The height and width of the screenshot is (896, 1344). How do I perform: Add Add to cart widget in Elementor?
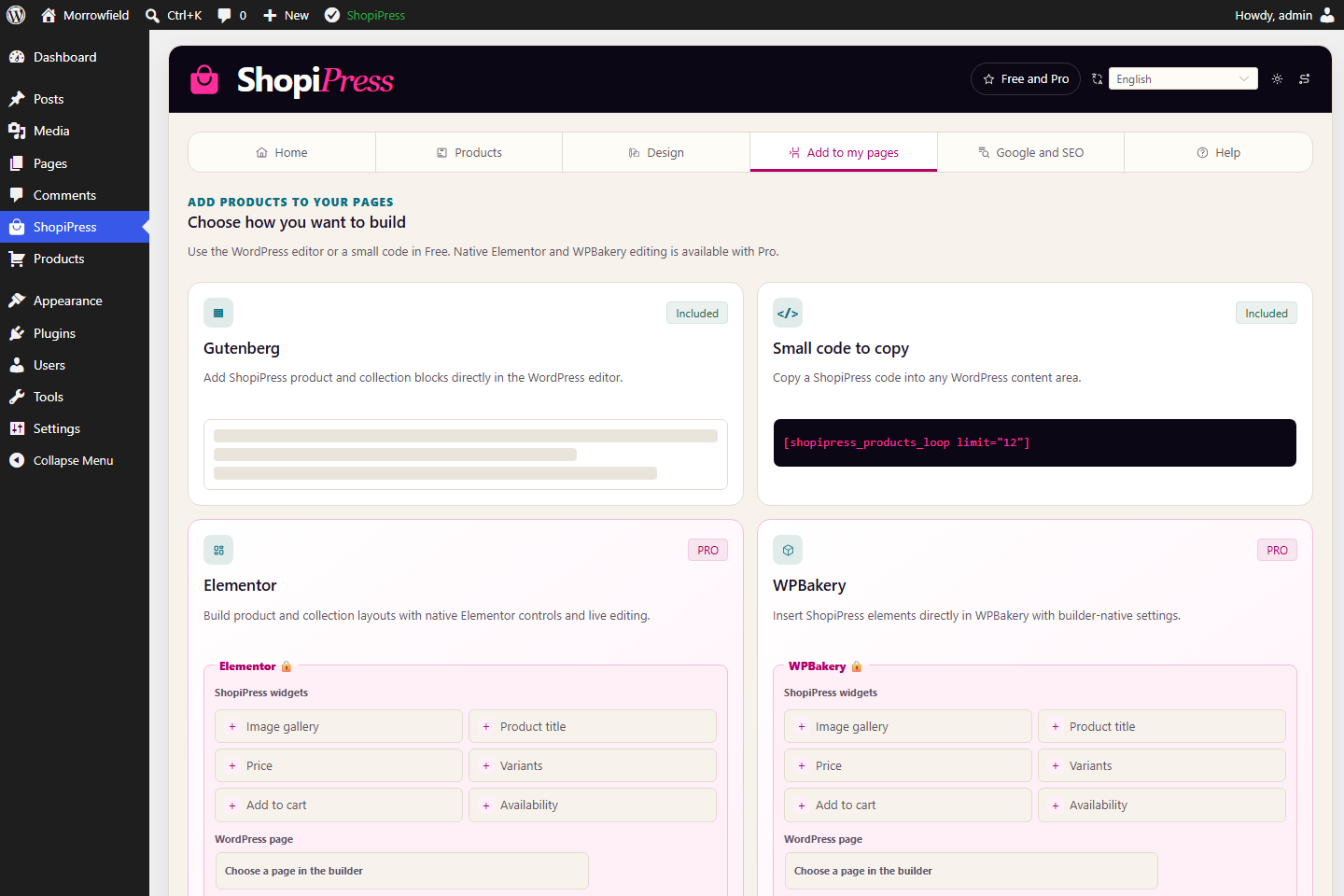pos(339,805)
